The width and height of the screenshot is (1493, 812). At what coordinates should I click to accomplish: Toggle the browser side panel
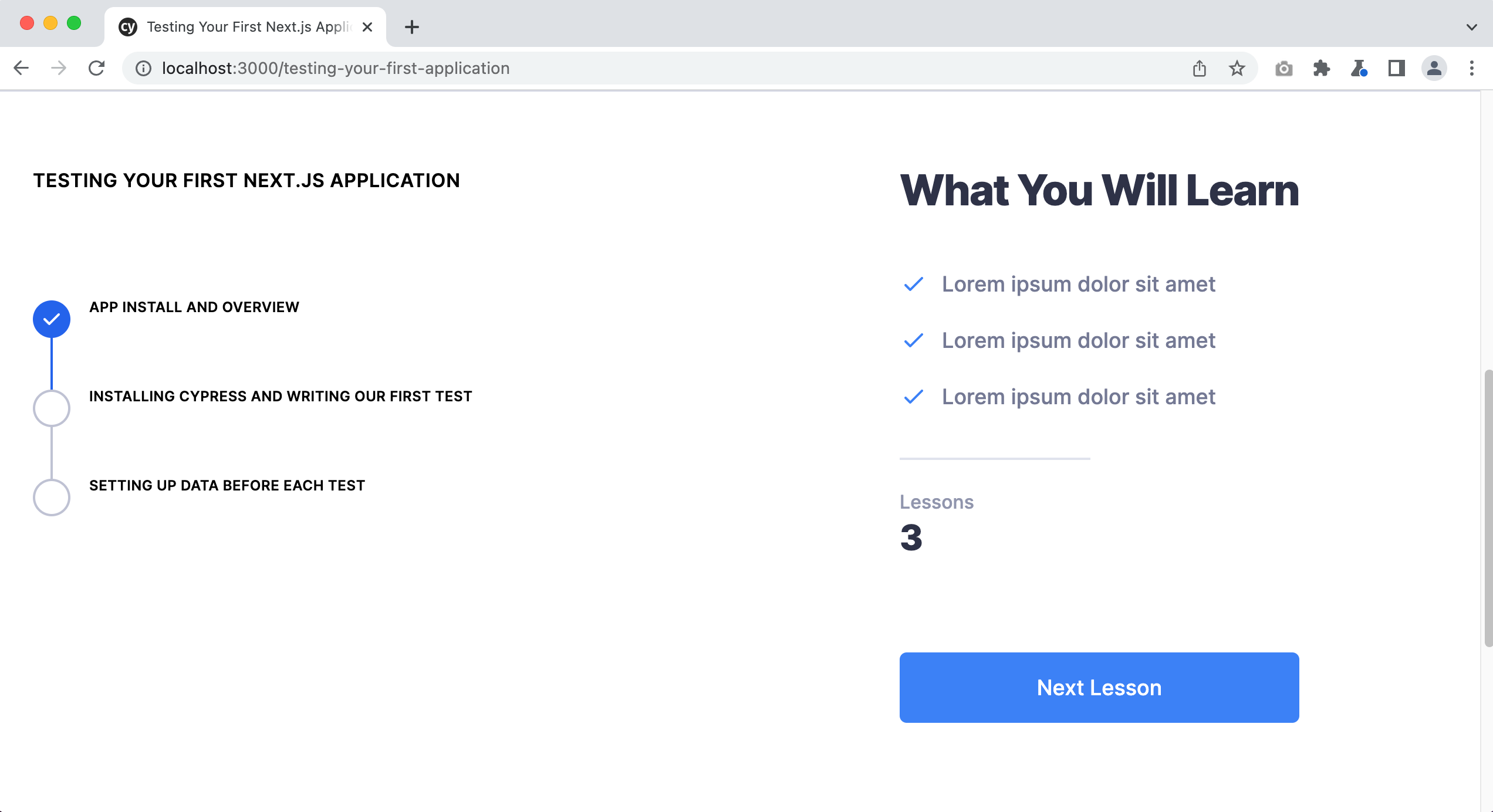1396,69
